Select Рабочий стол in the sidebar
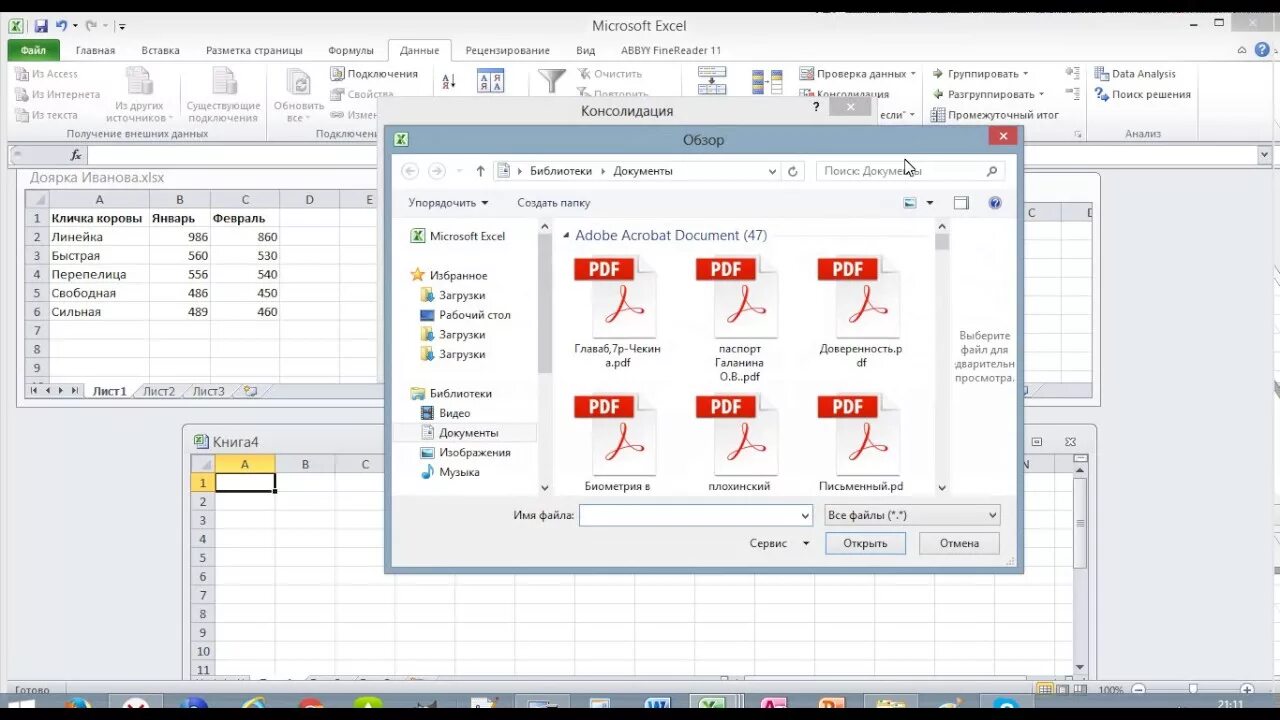Viewport: 1280px width, 720px height. click(474, 315)
